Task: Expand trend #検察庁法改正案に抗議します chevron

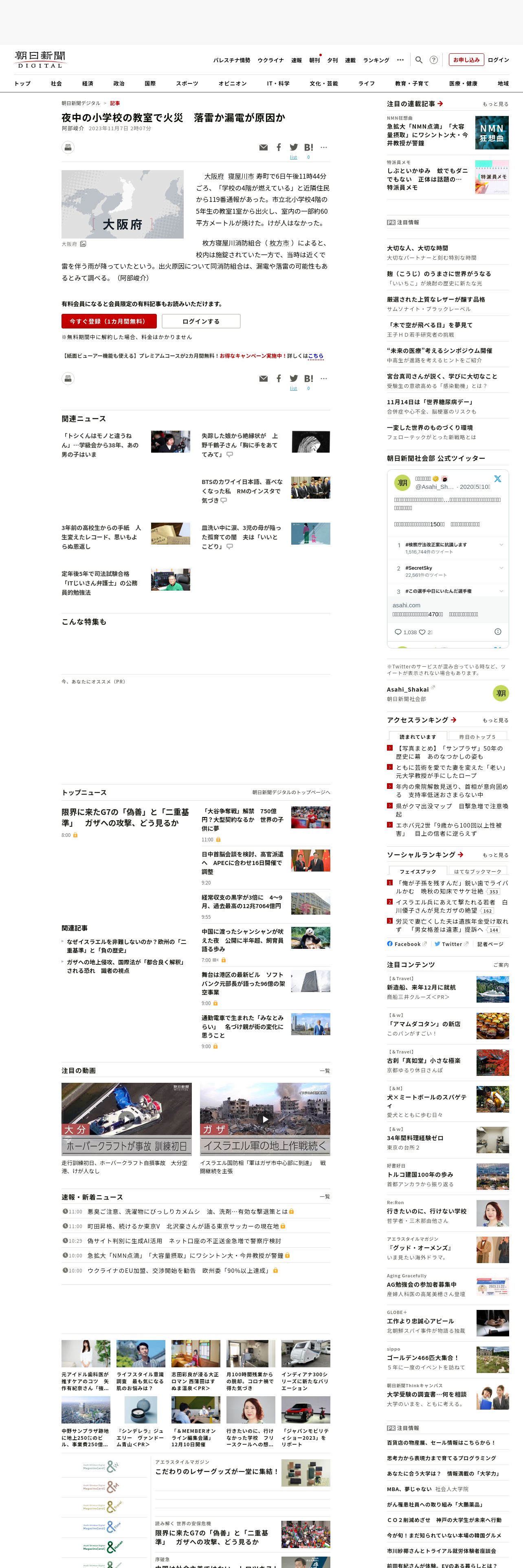Action: pyautogui.click(x=501, y=544)
